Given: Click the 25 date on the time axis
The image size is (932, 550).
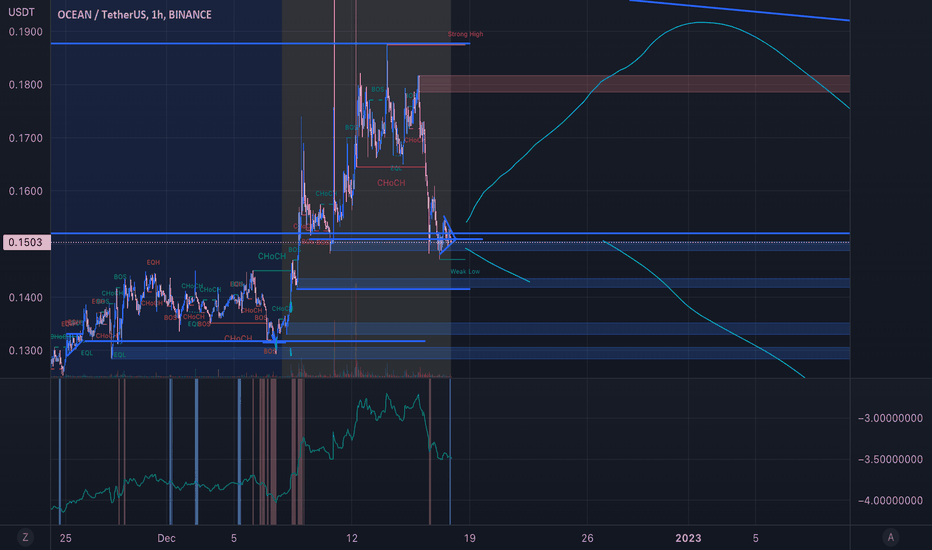Looking at the screenshot, I should [x=65, y=538].
